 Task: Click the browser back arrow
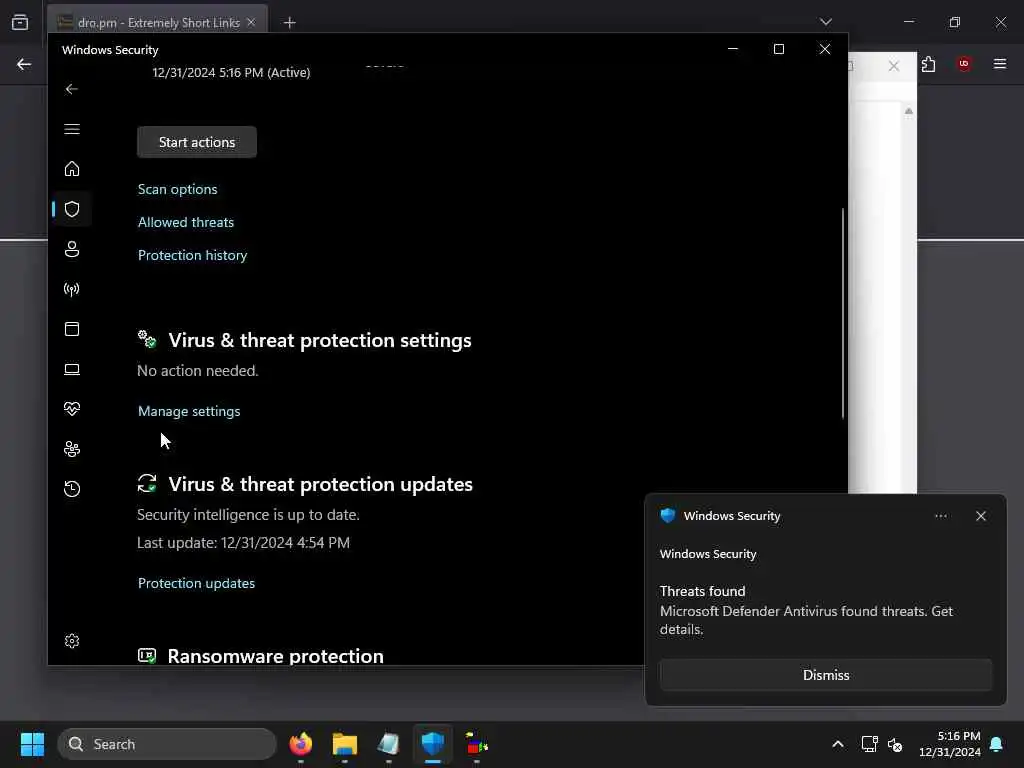[x=24, y=64]
